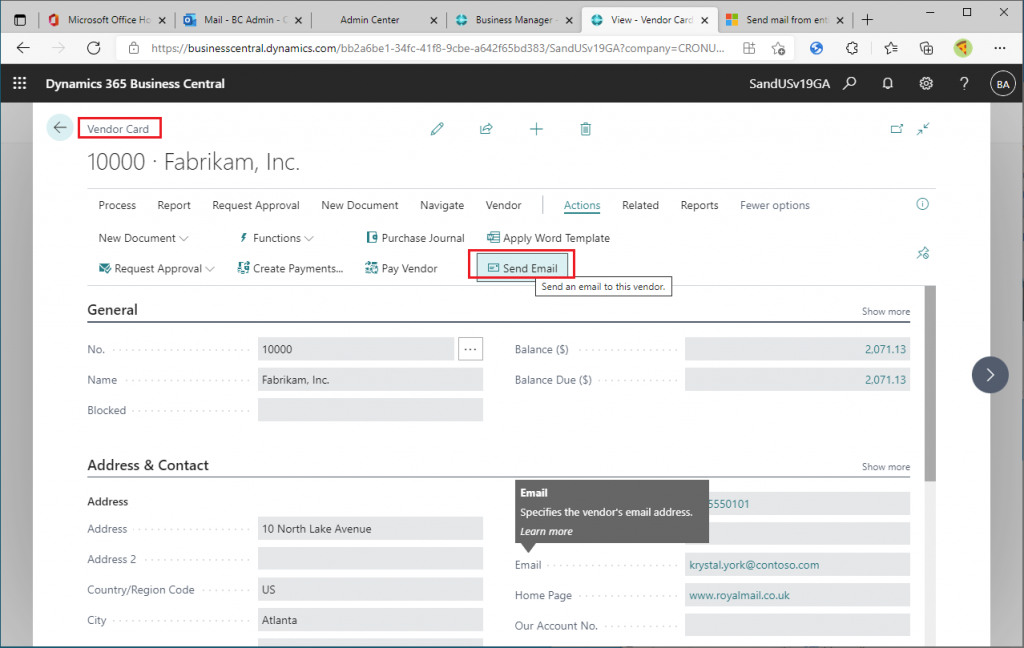
Task: Open the New Document menu tab
Action: tap(359, 205)
